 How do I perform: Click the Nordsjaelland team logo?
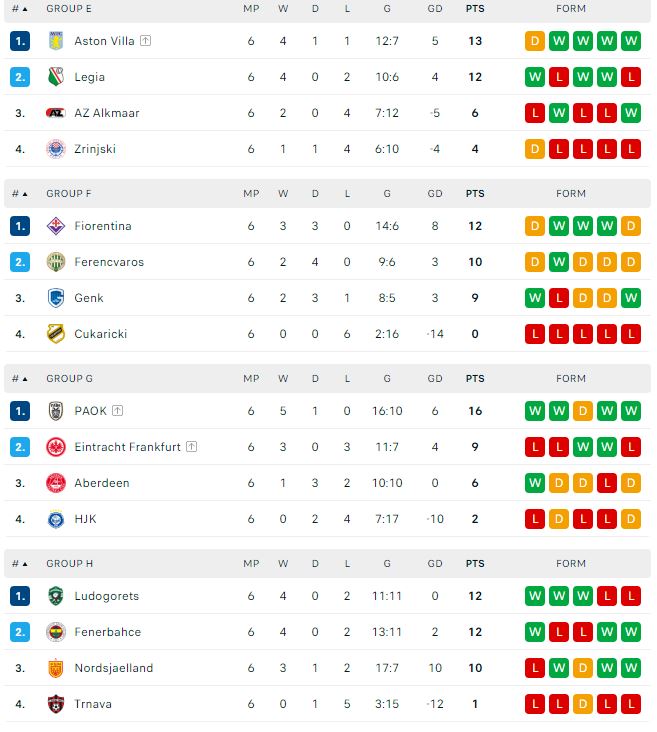[x=55, y=668]
